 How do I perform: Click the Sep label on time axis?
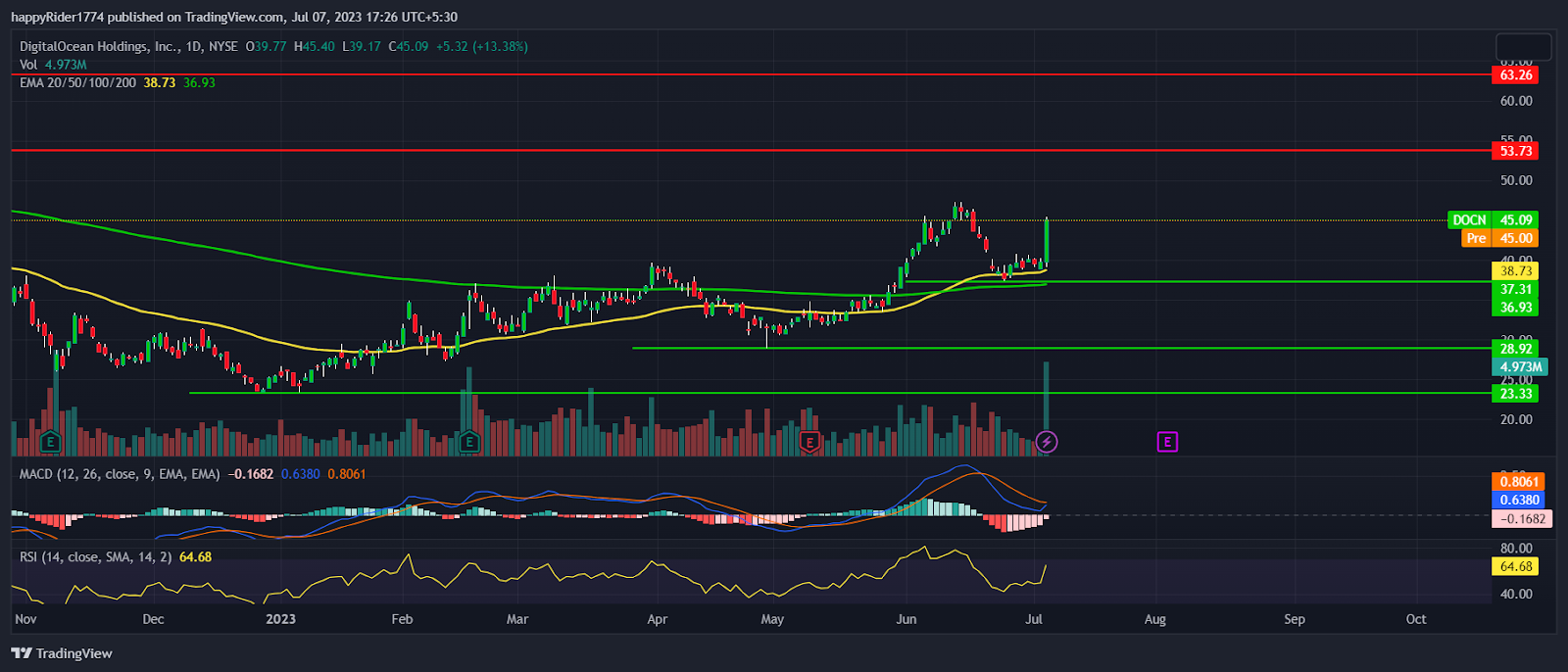pyautogui.click(x=1295, y=619)
